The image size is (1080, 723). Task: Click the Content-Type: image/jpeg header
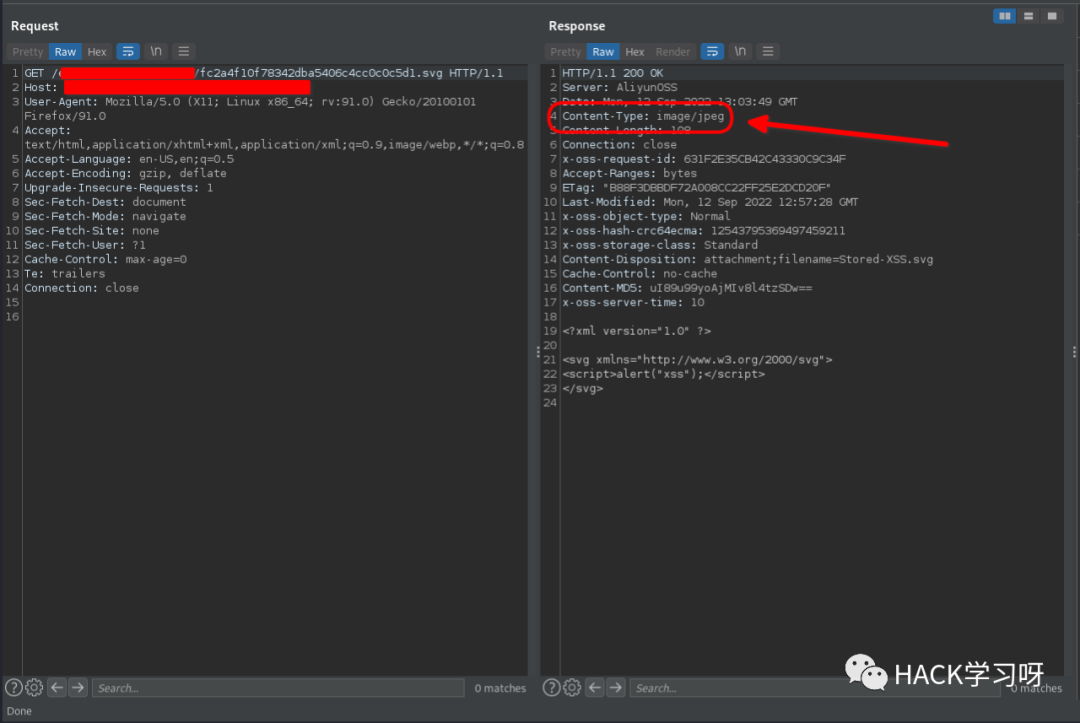click(x=643, y=116)
